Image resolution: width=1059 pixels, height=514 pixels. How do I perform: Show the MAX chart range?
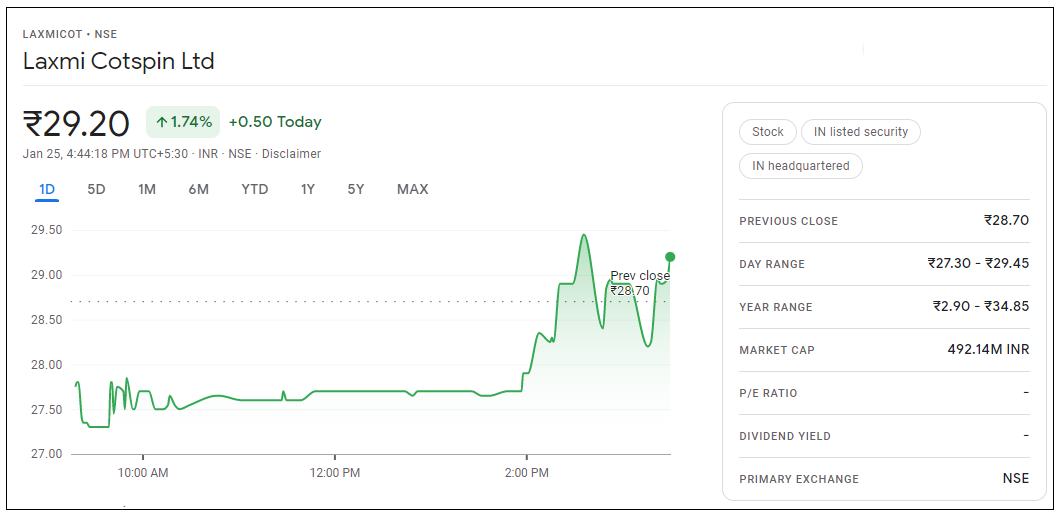413,190
